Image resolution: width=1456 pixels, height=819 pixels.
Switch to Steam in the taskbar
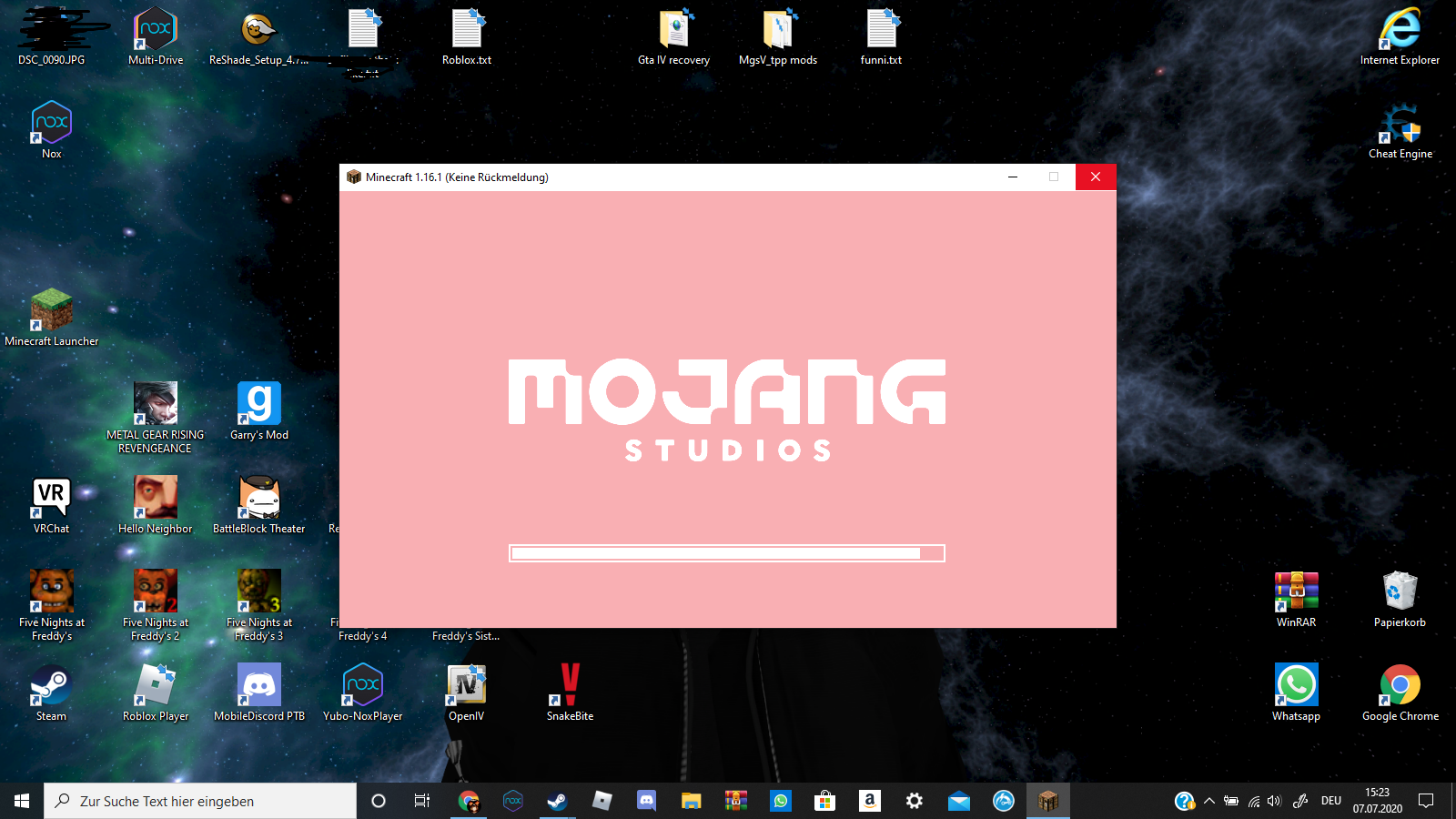coord(557,801)
